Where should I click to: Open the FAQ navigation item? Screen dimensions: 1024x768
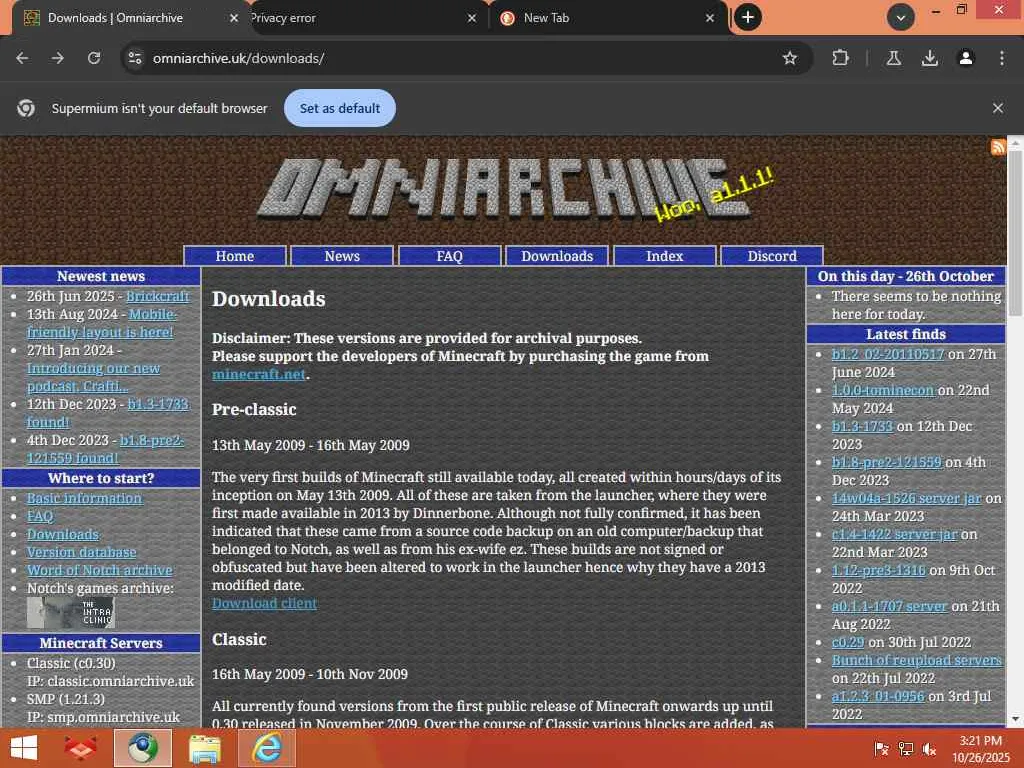click(449, 256)
